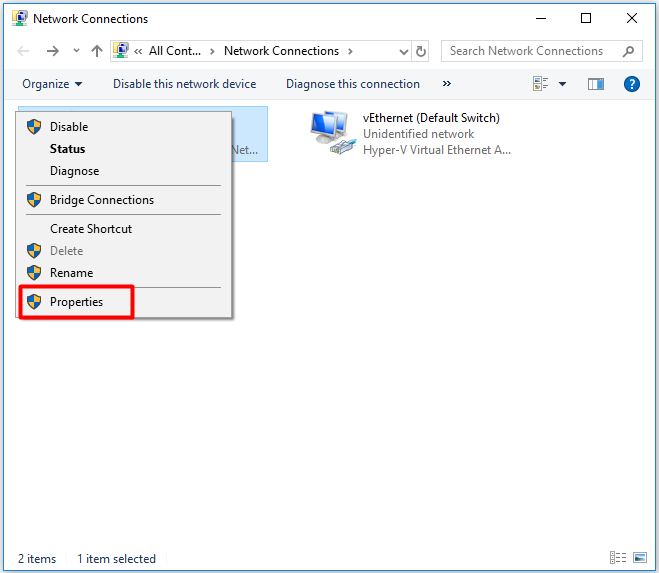Switch to large icons view in the status bar
The image size is (659, 573).
(x=640, y=558)
